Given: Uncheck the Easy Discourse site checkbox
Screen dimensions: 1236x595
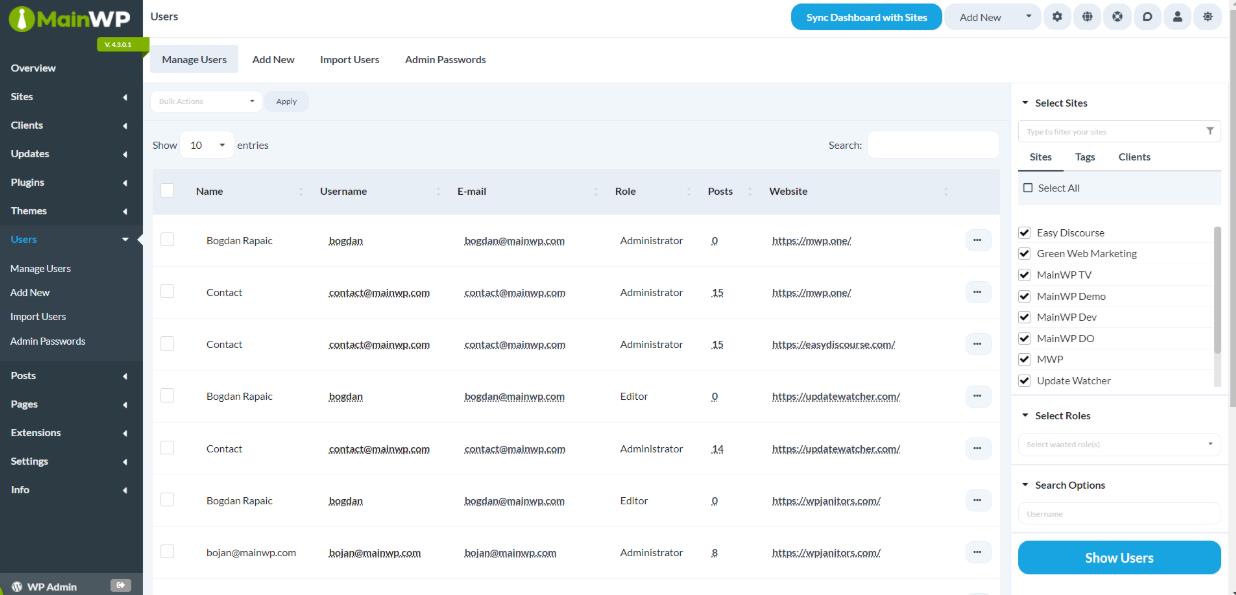Looking at the screenshot, I should click(x=1024, y=233).
